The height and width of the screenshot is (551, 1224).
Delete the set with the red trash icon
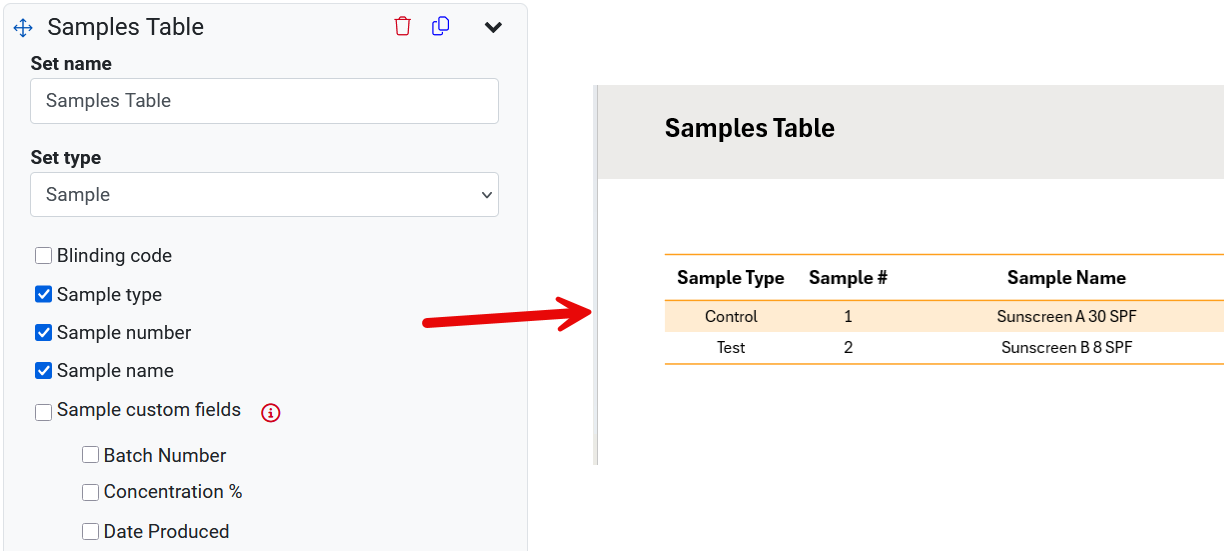[403, 27]
